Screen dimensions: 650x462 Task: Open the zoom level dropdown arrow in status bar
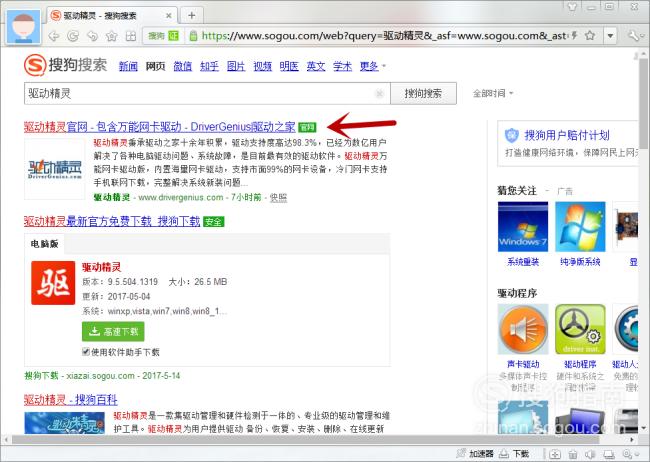pos(636,455)
